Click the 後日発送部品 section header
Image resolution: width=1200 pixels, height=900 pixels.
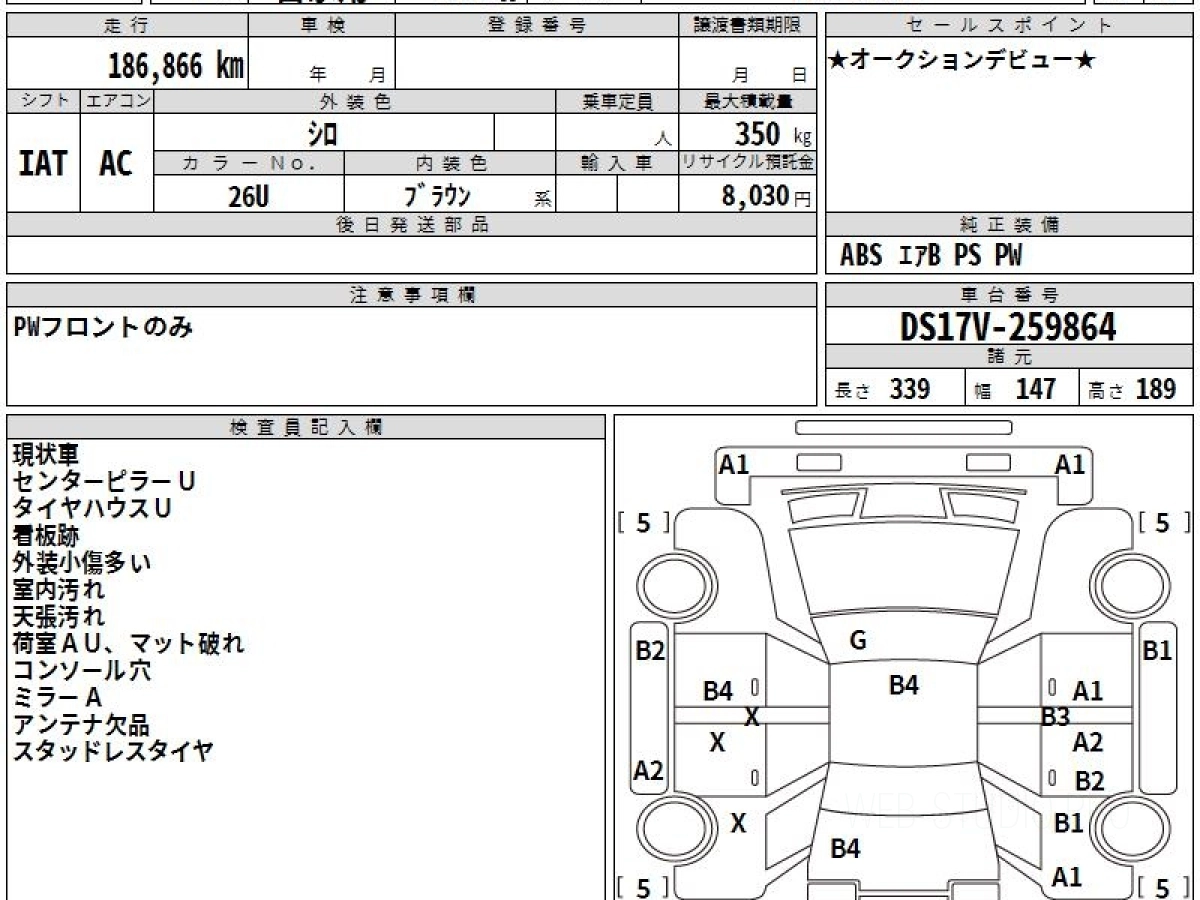[x=411, y=225]
